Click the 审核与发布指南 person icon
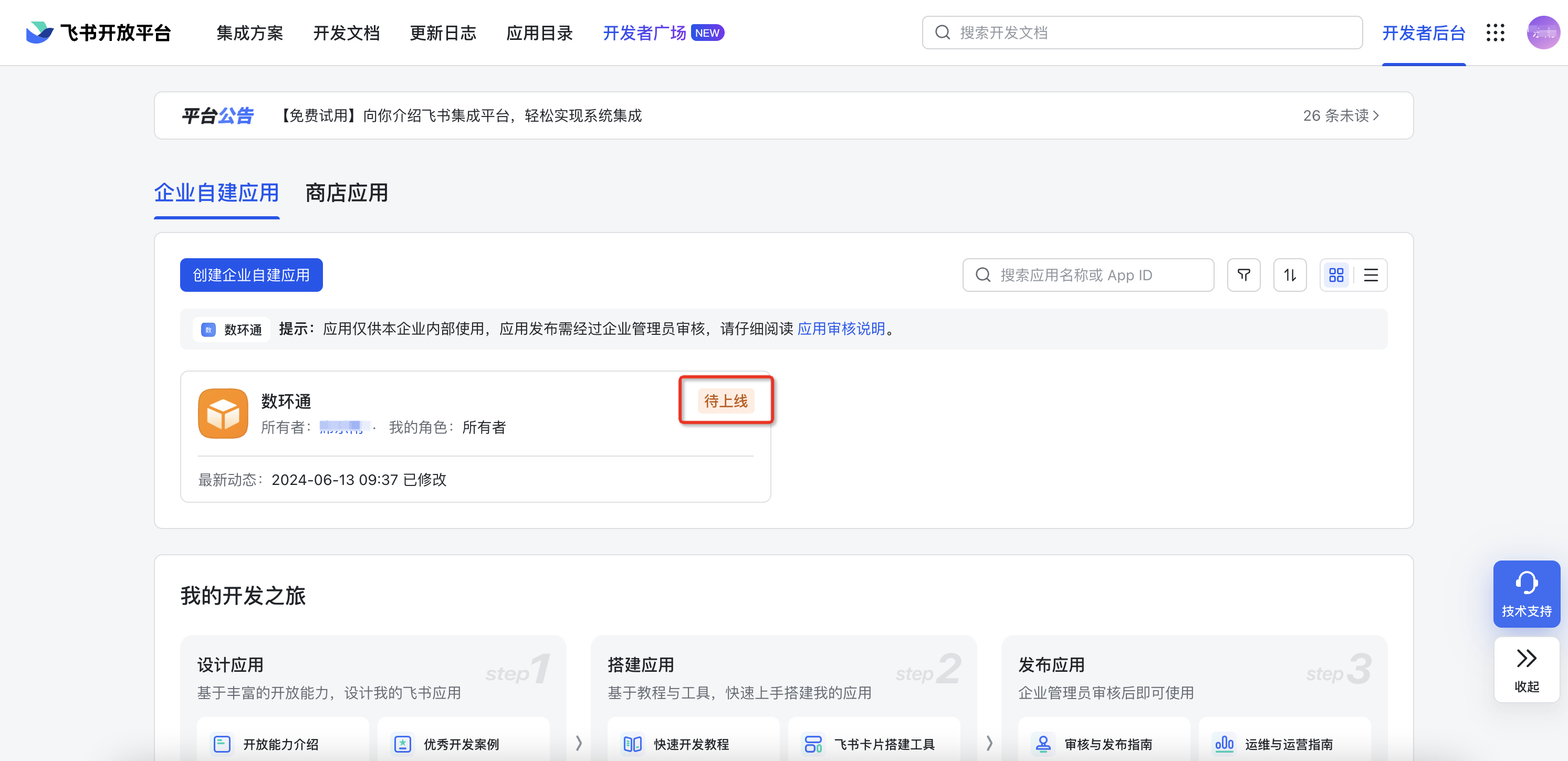The width and height of the screenshot is (1568, 761). (x=1043, y=744)
